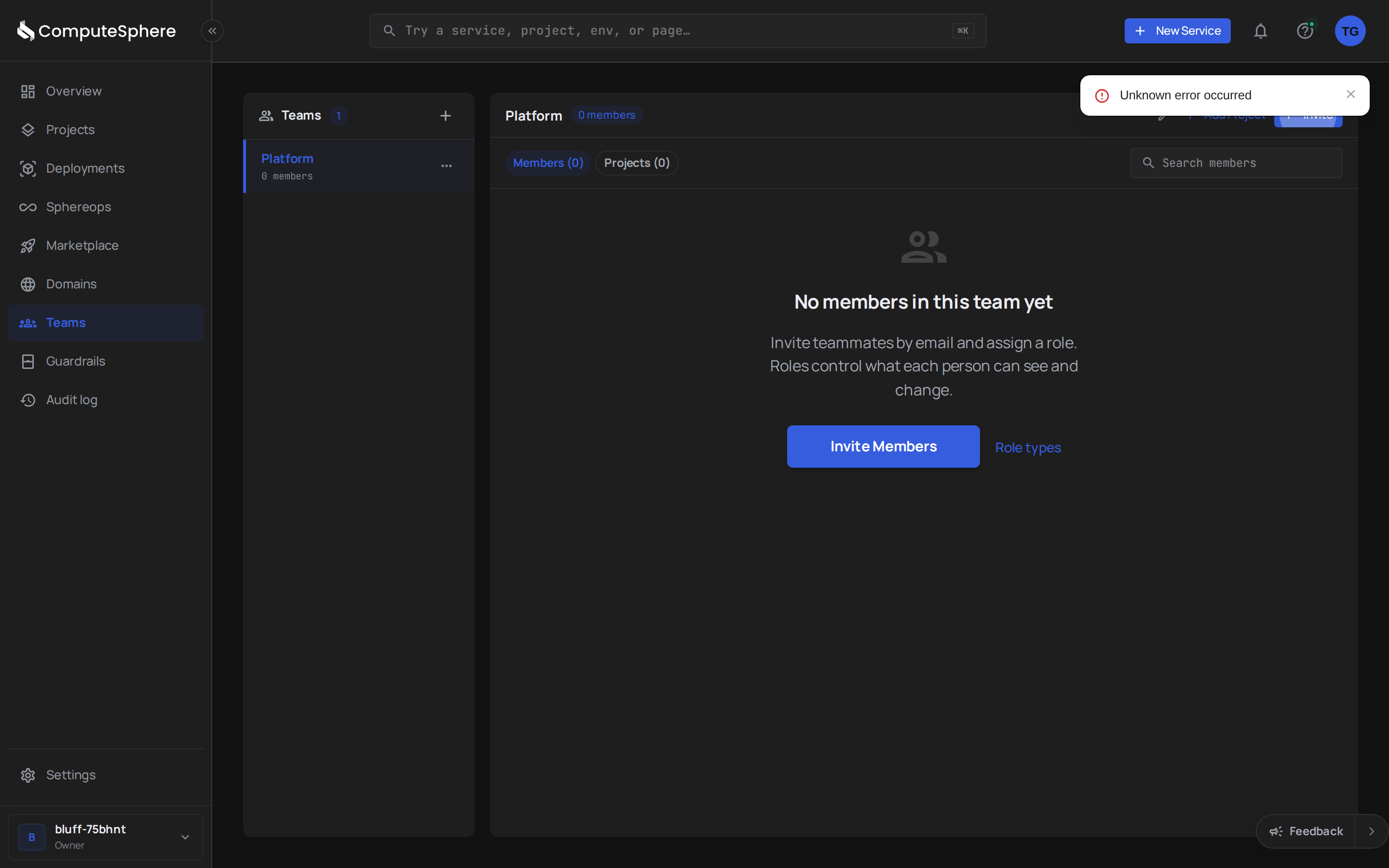Switch to Projects (0) tab
The image size is (1389, 868).
(x=637, y=163)
